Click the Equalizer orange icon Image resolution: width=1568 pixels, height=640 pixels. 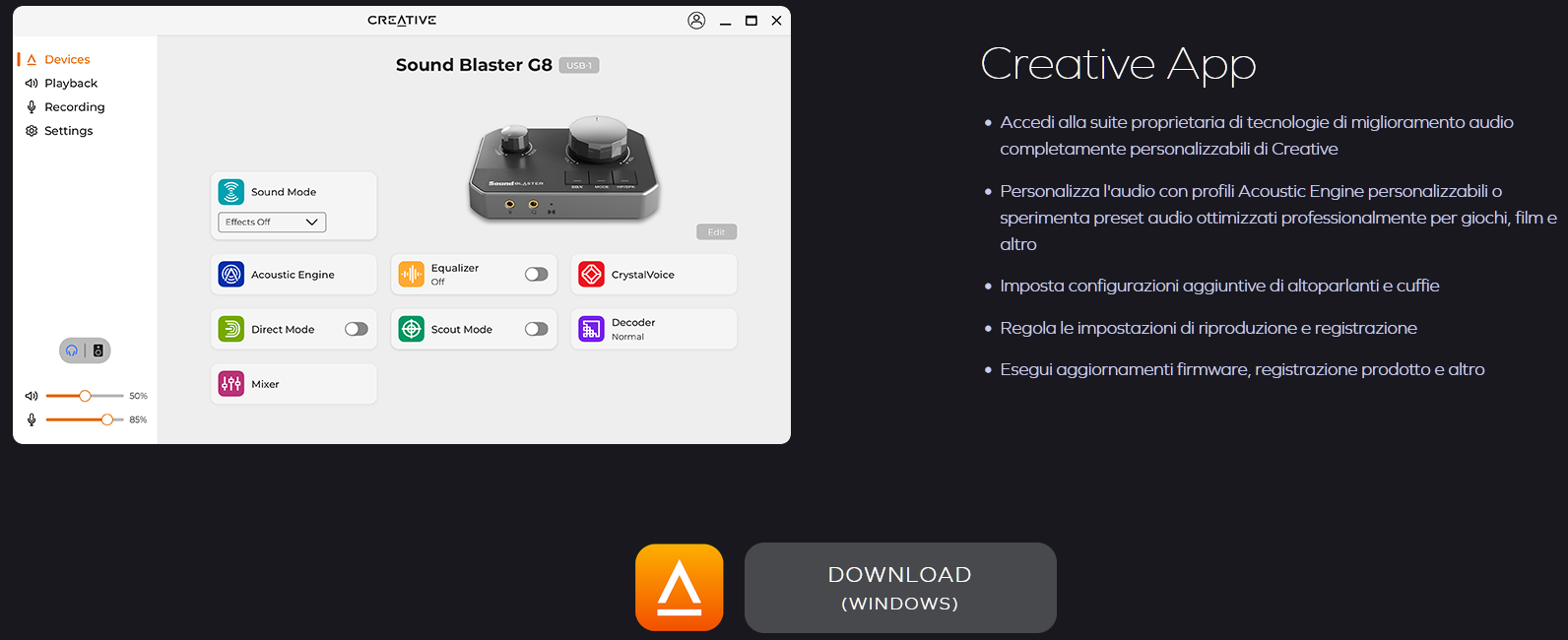(x=412, y=274)
